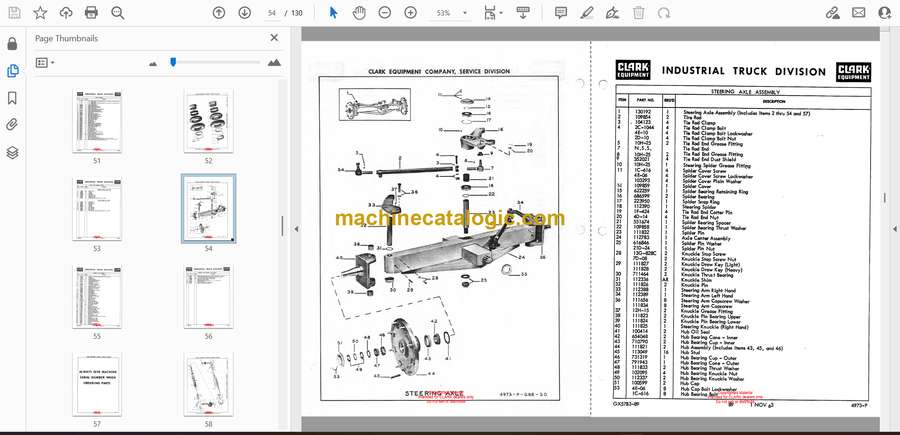Select page 51 thumbnail

[x=97, y=121]
